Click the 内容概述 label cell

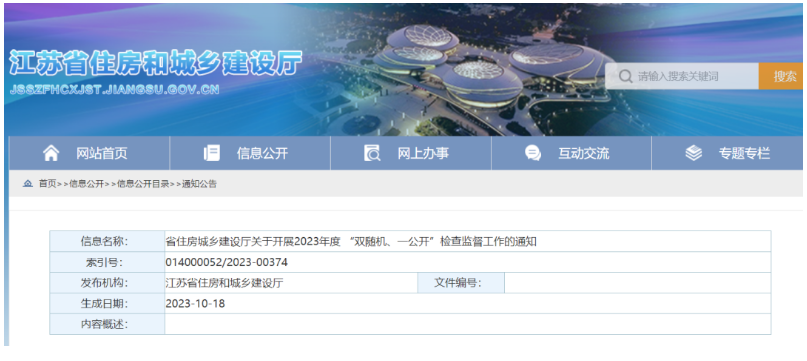point(107,324)
